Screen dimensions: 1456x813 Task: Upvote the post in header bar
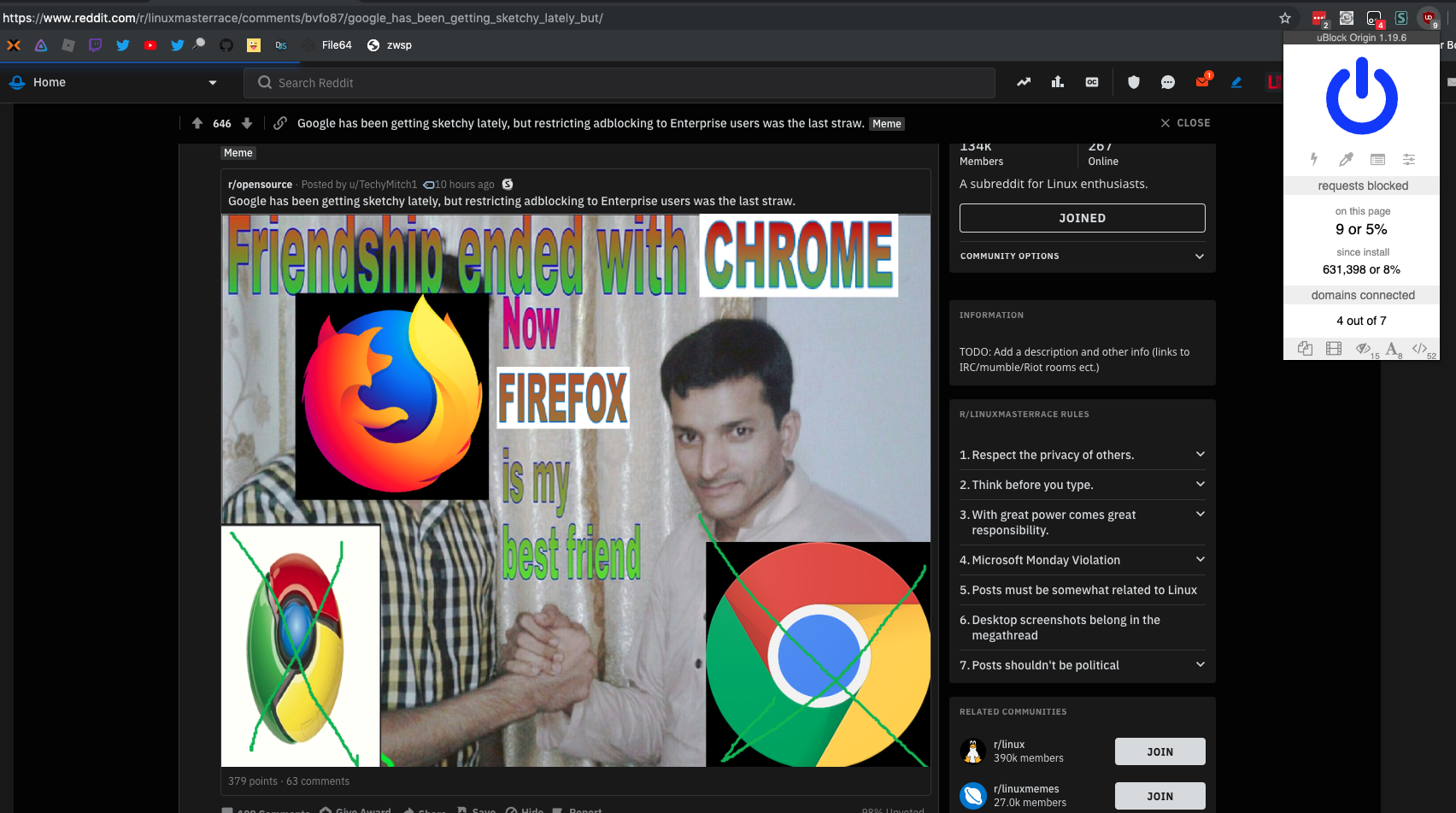tap(197, 123)
